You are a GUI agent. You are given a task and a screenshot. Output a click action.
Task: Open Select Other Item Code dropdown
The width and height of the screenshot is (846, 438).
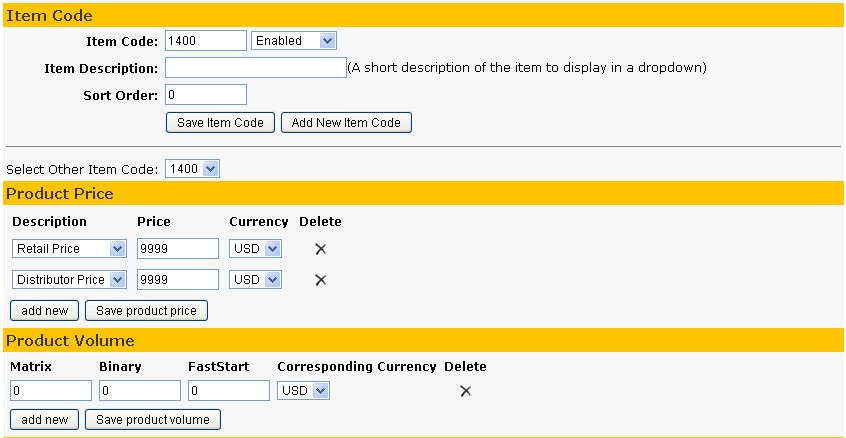pyautogui.click(x=192, y=169)
